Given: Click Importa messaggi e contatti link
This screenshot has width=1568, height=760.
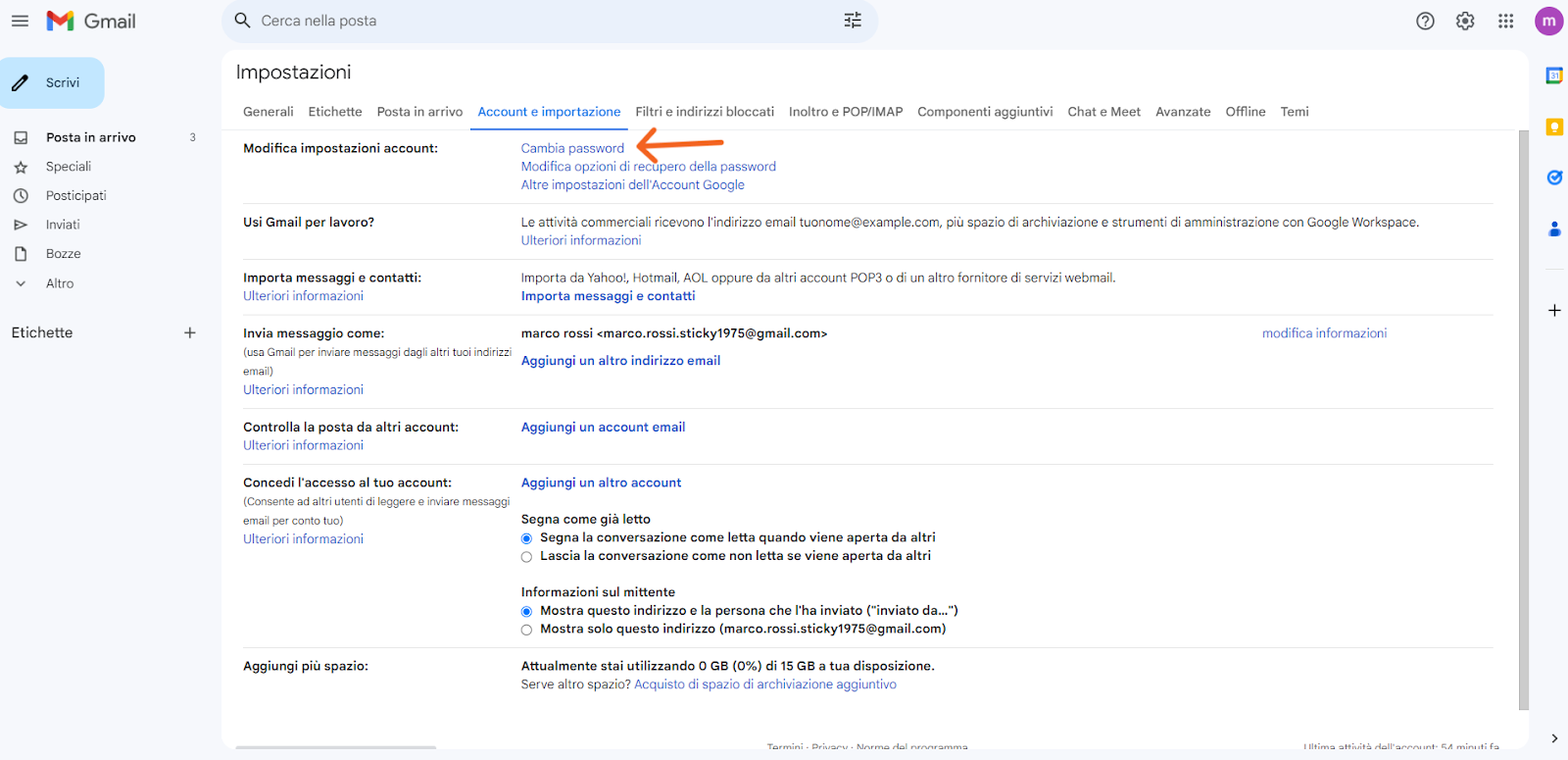Looking at the screenshot, I should [609, 296].
